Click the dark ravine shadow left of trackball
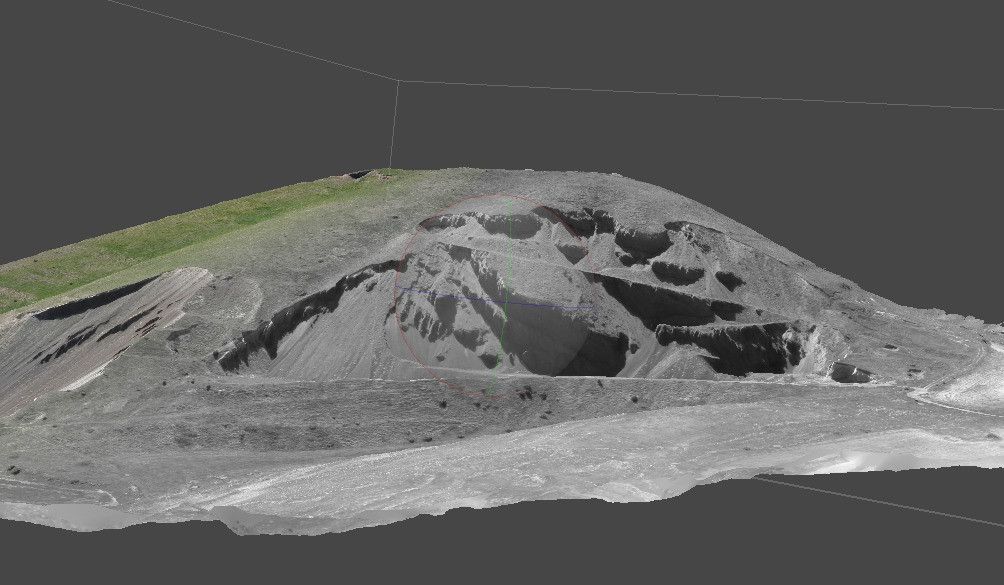Viewport: 1004px width, 585px height. pyautogui.click(x=290, y=318)
